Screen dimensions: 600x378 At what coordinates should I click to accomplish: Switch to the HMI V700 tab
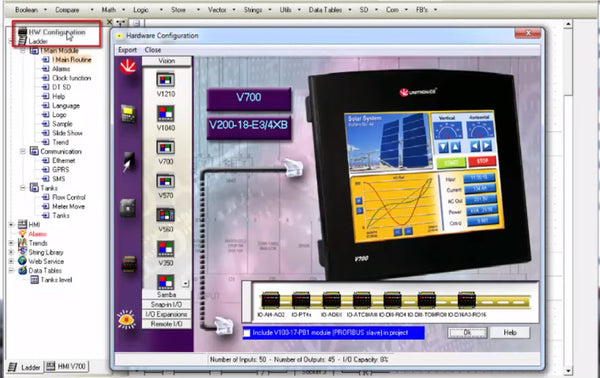[x=66, y=367]
